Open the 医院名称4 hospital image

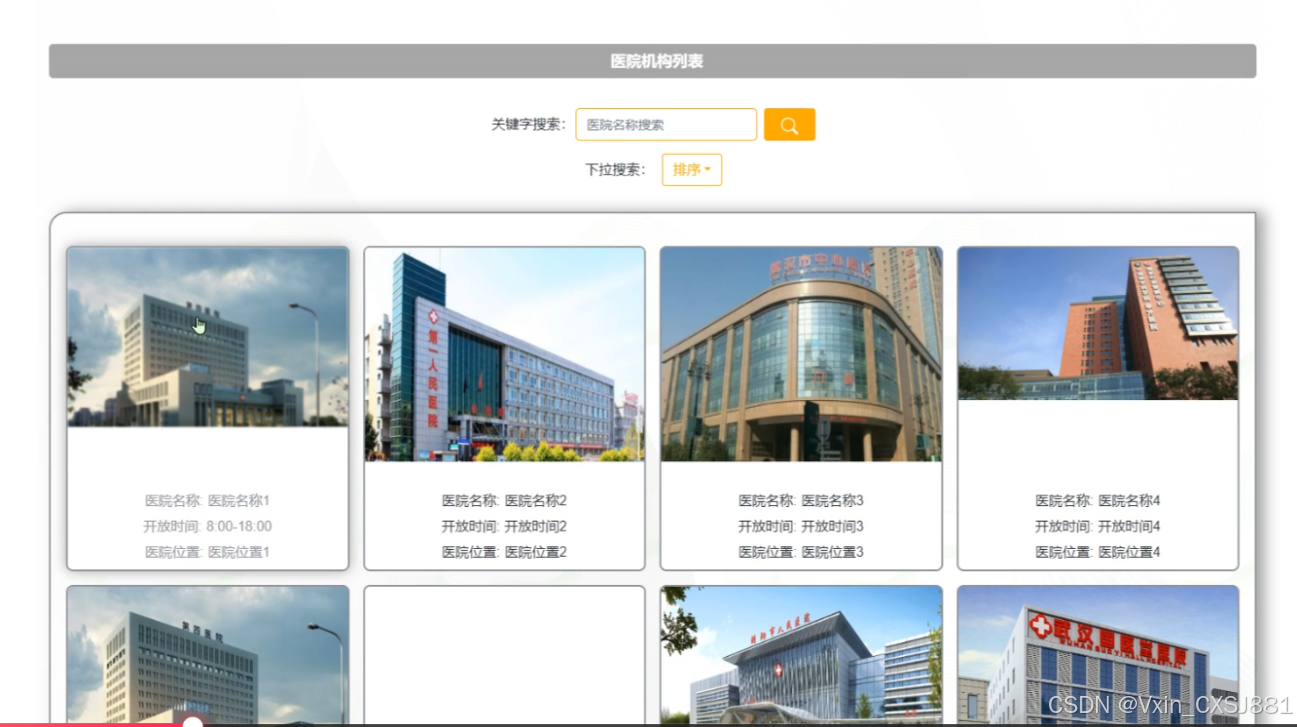pos(1098,324)
